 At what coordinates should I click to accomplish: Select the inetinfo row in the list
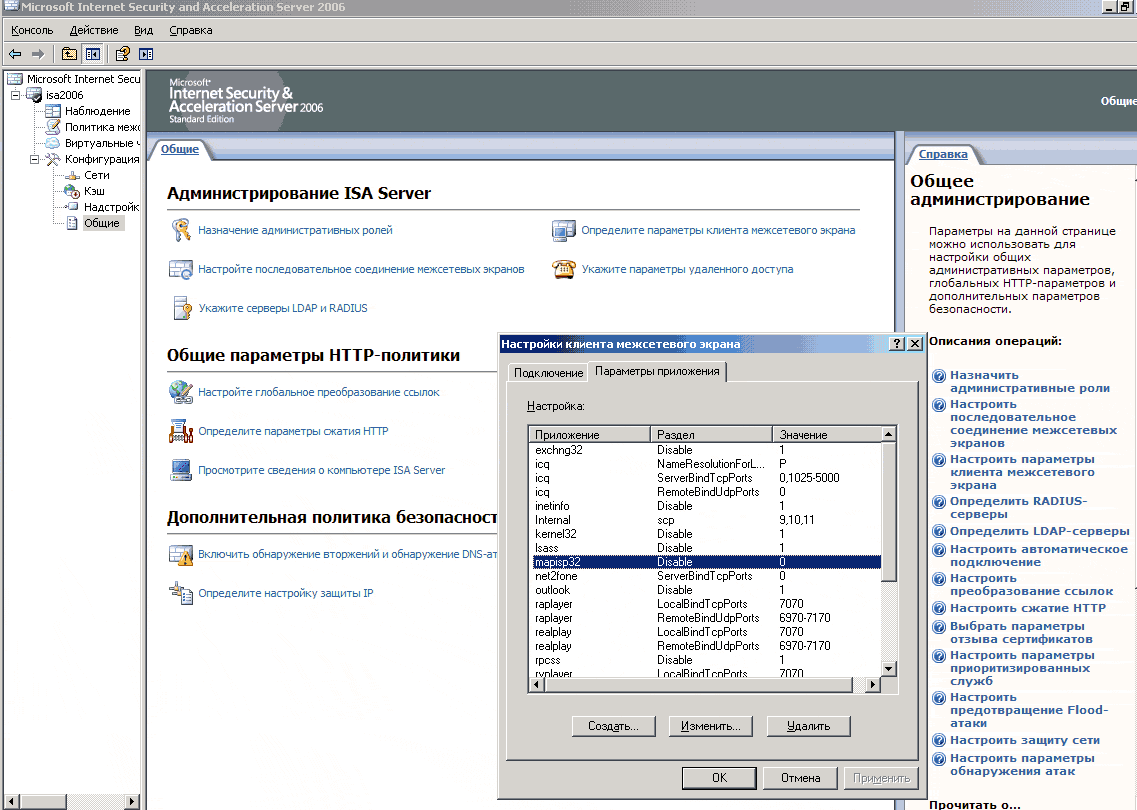pyautogui.click(x=706, y=506)
